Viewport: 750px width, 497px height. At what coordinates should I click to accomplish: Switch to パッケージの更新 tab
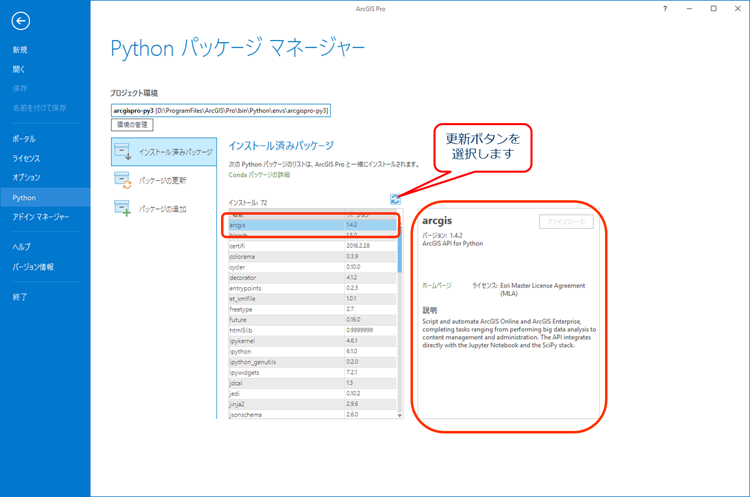coord(164,180)
